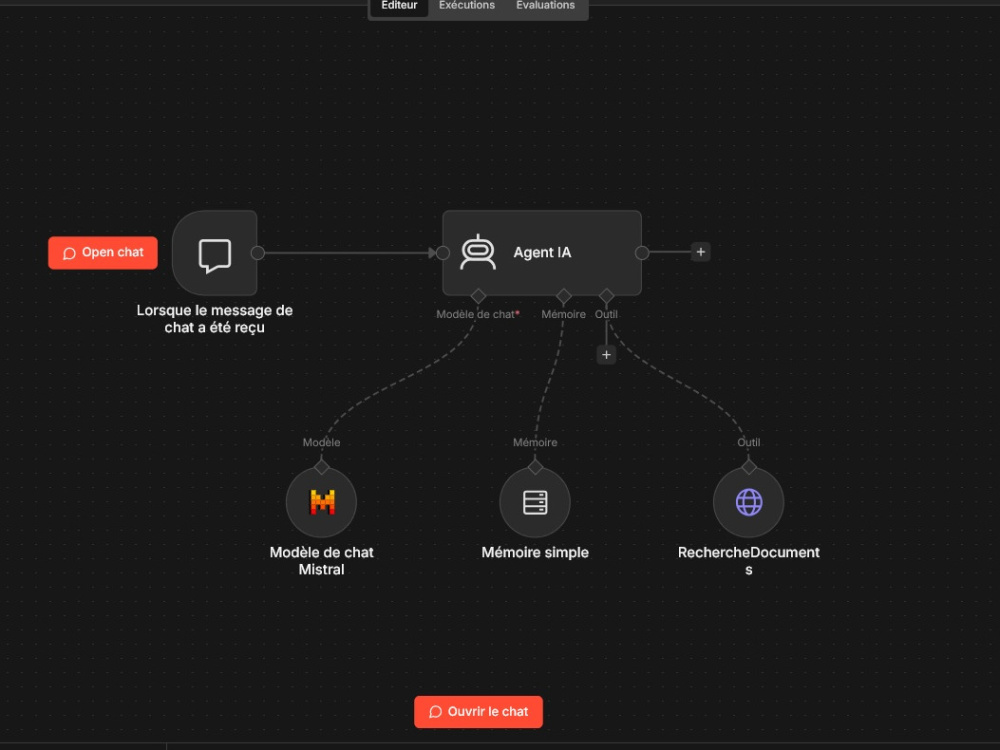
Task: Click the Modèle de chat diamond connector
Action: point(478,296)
